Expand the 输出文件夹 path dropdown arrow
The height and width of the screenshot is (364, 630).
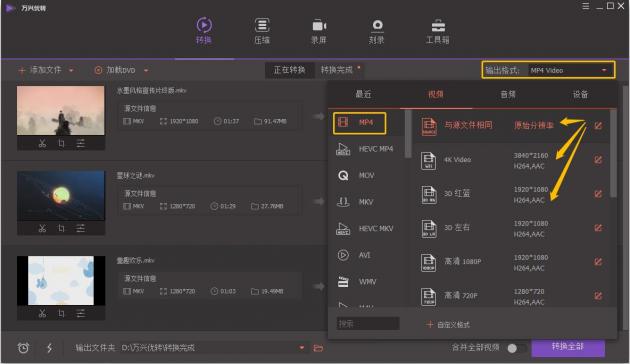click(302, 348)
